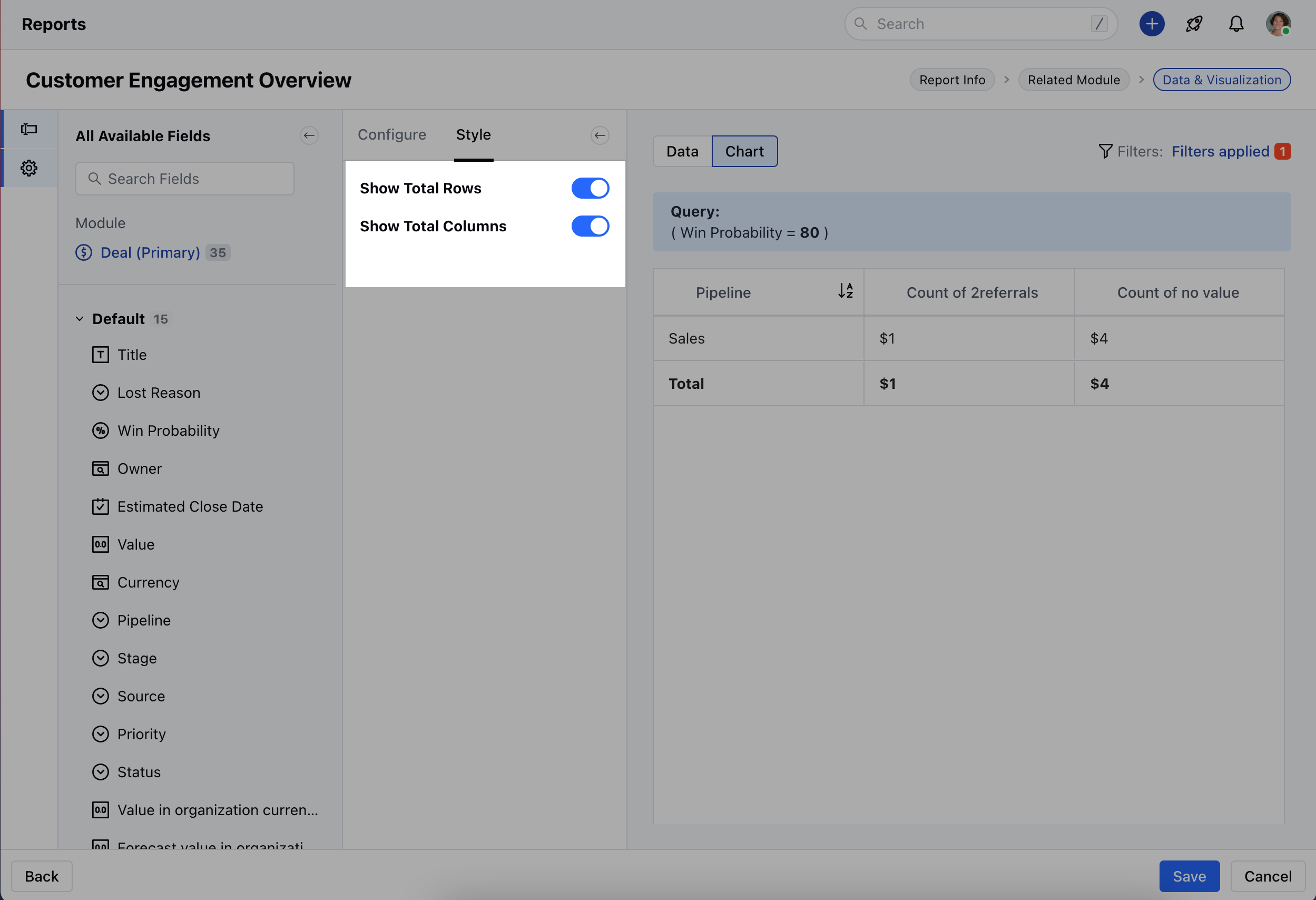
Task: Click the Status field type icon
Action: (x=100, y=772)
